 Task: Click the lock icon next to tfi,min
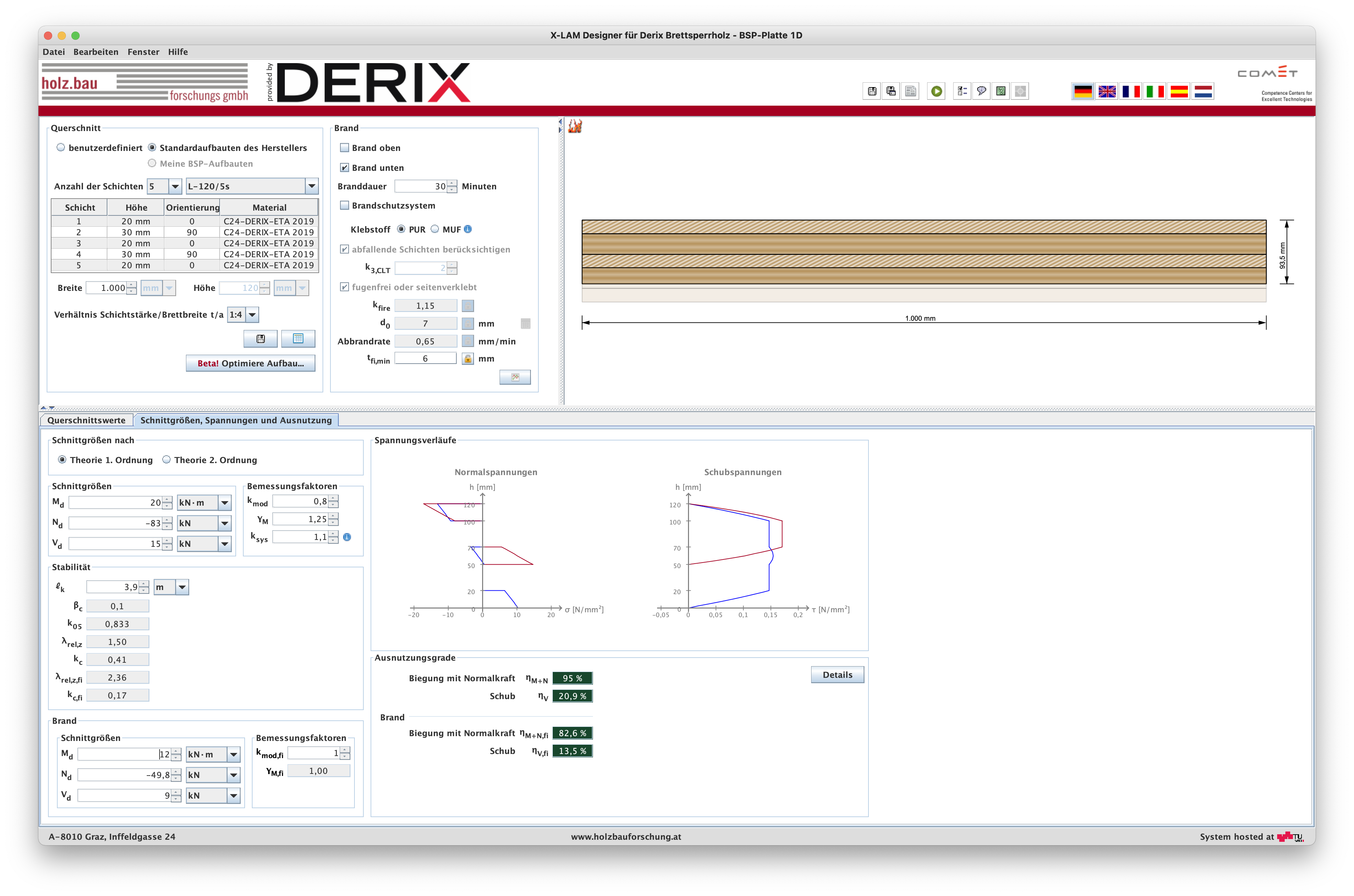(468, 359)
